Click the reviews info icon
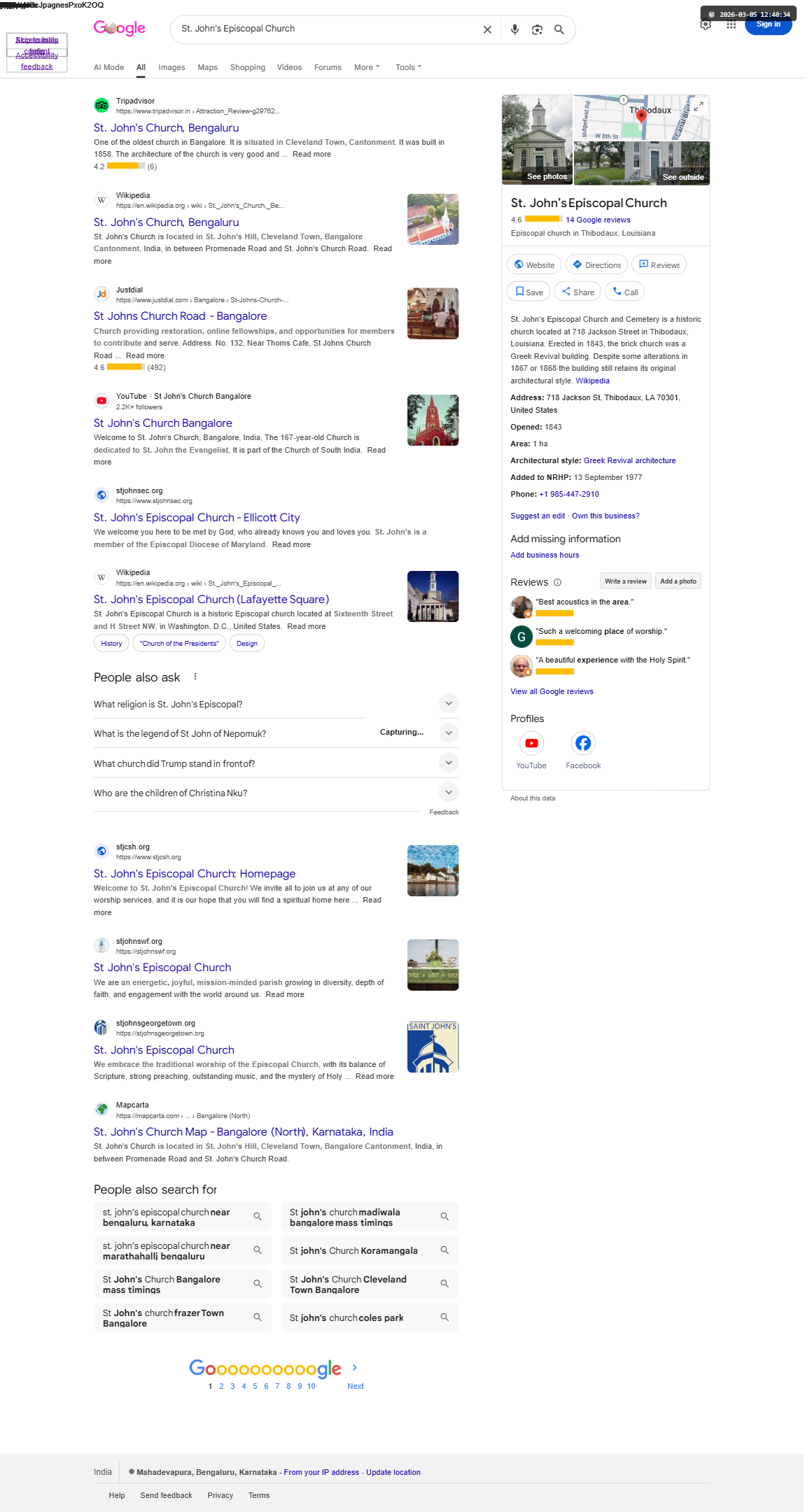 (558, 582)
